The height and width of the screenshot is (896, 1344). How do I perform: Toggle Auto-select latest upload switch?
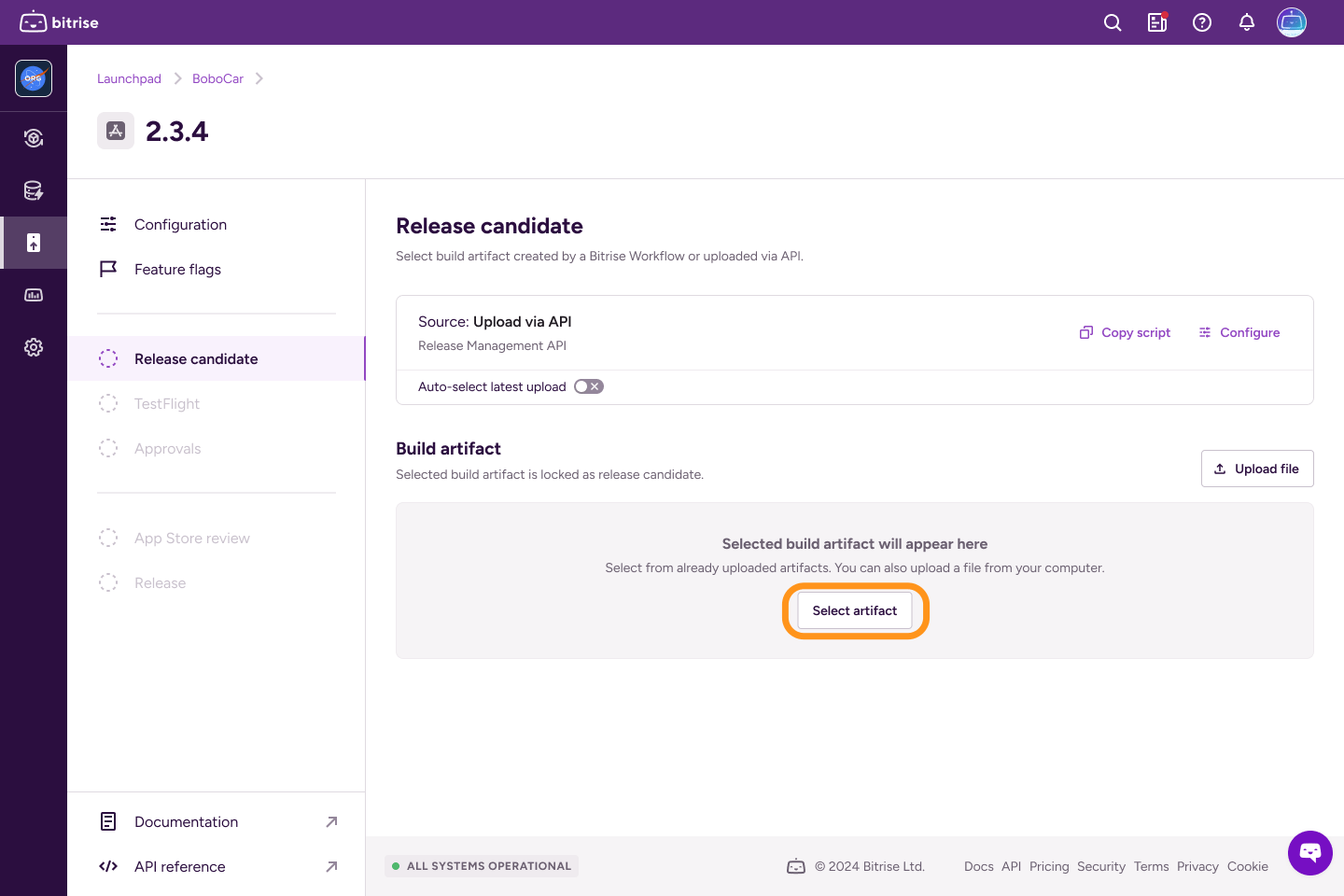click(x=589, y=386)
